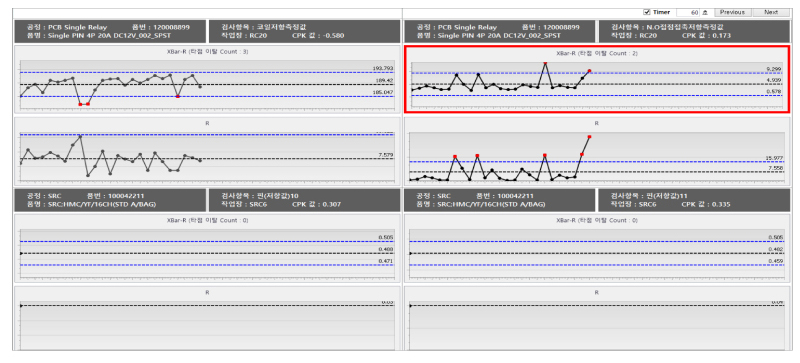
Task: Click the 핀(저장값)11 inspection item header
Action: [x=649, y=196]
